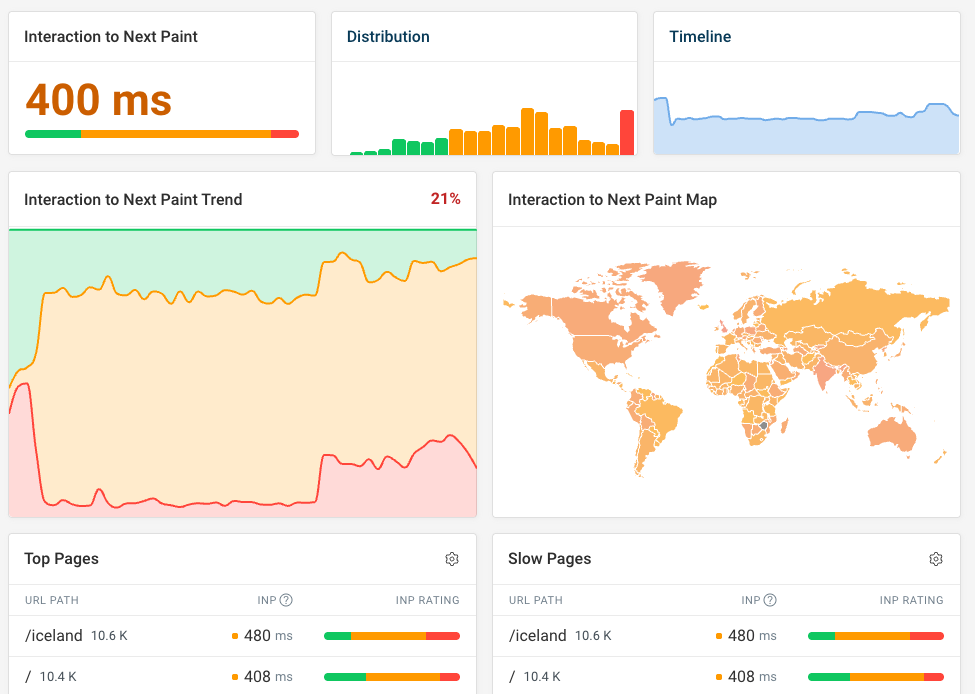Click URL PATH column header in Top Pages
975x694 pixels.
51,601
